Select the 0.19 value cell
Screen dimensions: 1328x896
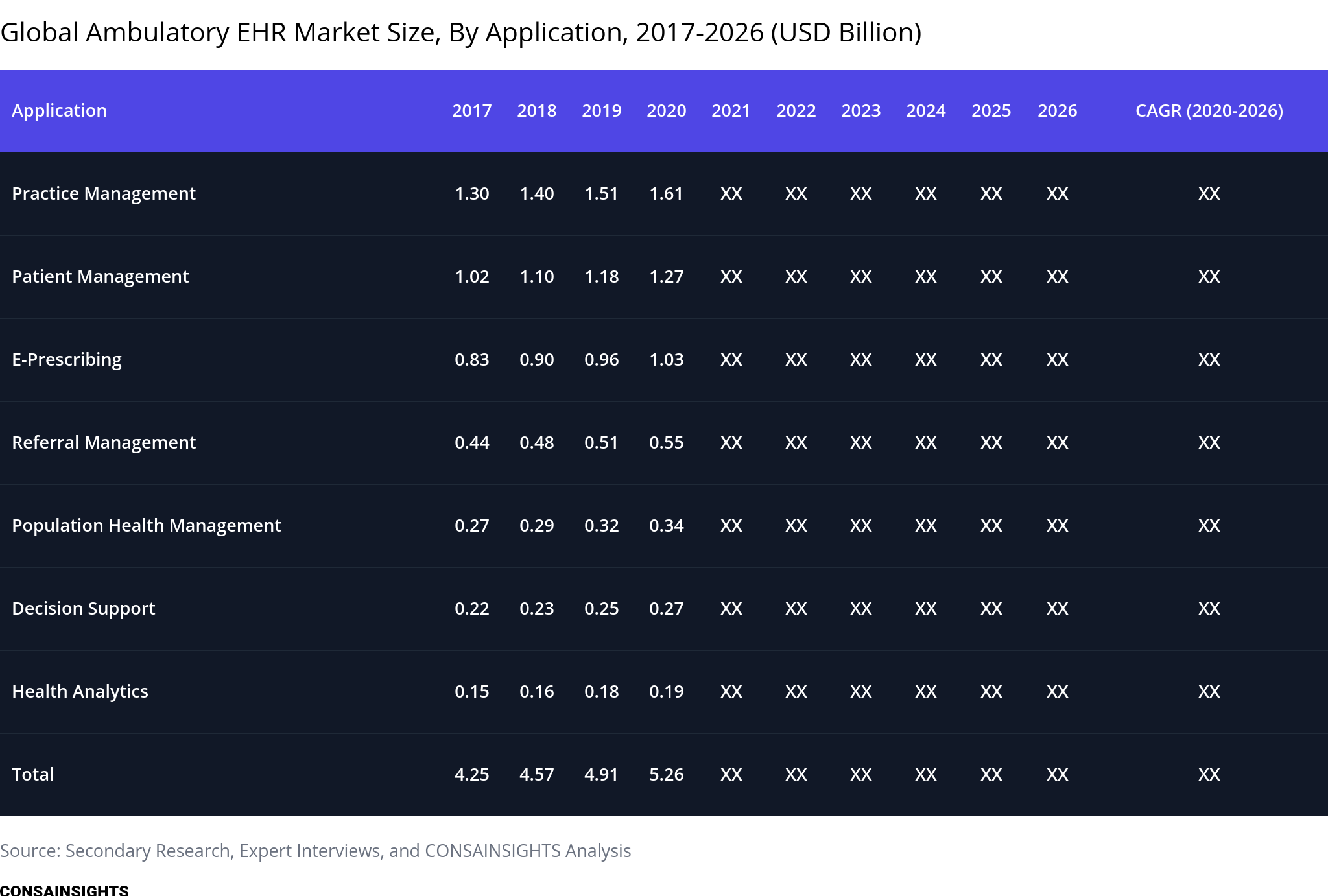point(667,692)
